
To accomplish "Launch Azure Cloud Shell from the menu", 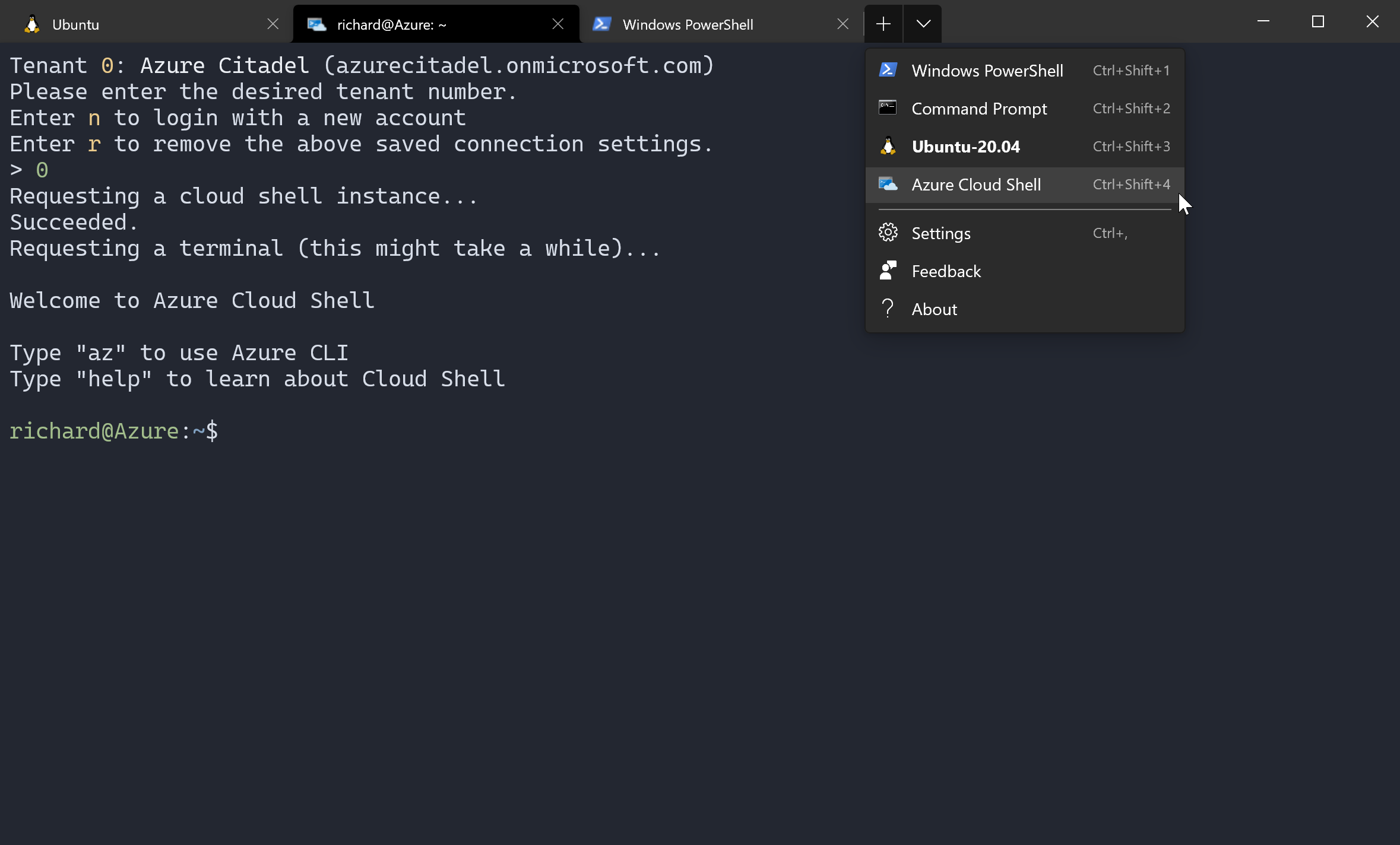I will click(976, 185).
